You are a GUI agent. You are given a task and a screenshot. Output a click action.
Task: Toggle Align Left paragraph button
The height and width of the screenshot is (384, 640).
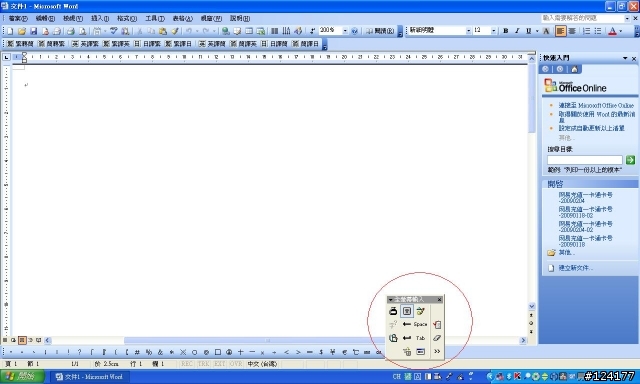(x=560, y=31)
